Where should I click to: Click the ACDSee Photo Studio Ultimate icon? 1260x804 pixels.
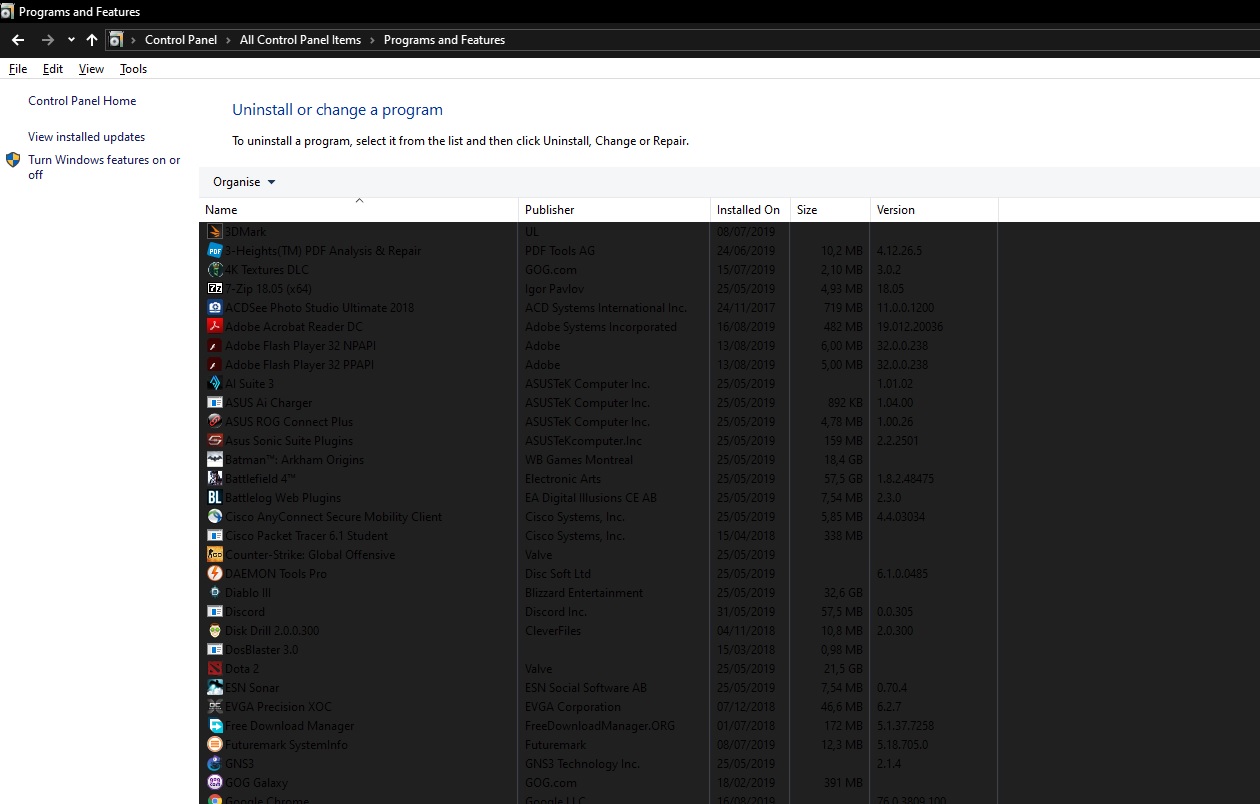215,307
